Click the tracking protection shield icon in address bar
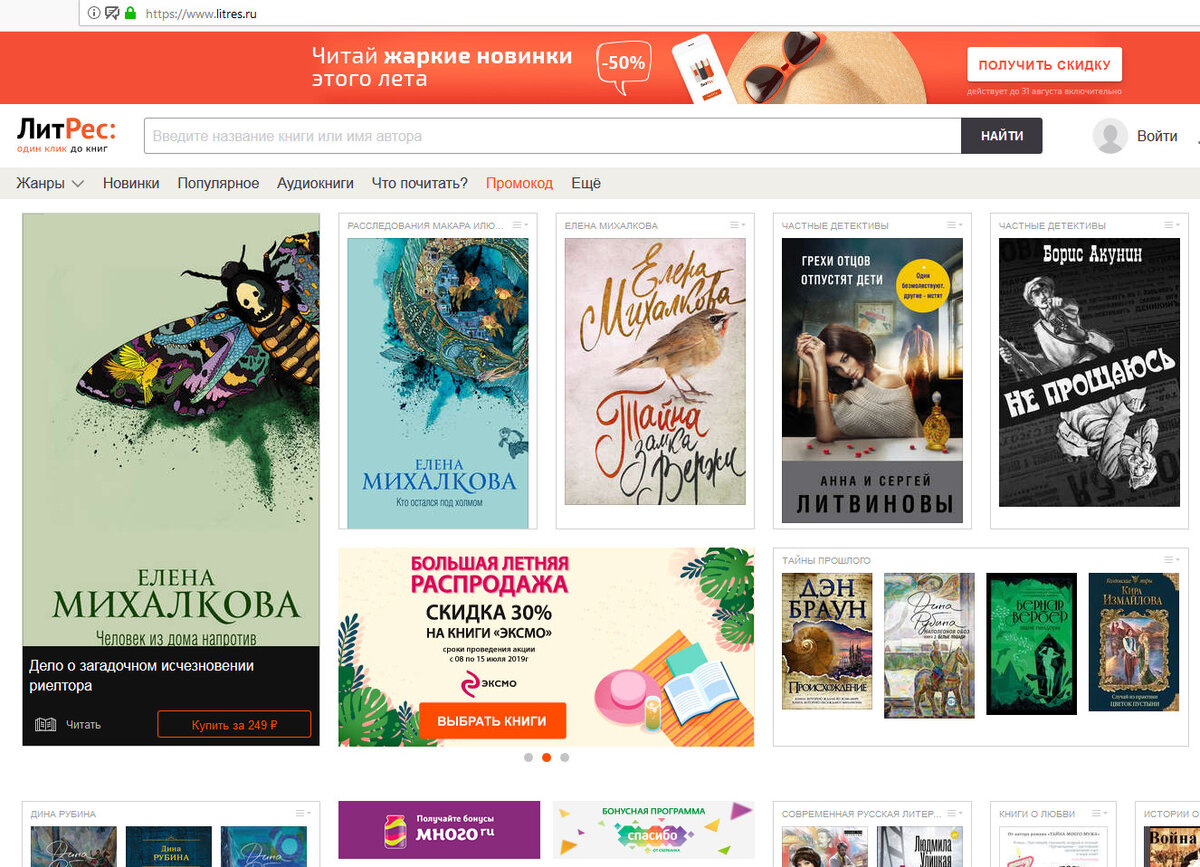 (112, 14)
